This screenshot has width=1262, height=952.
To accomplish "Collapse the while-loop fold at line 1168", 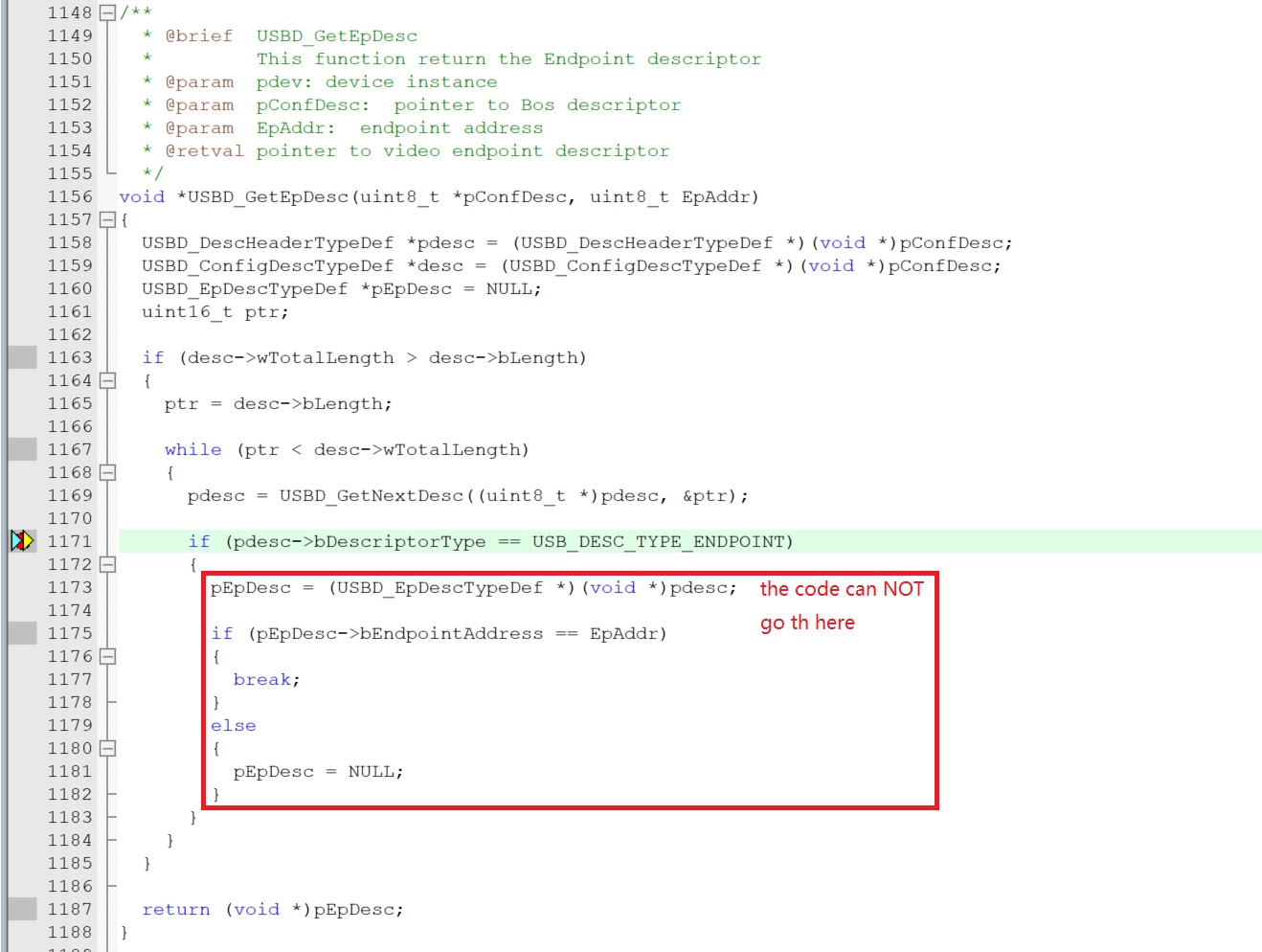I will coord(107,471).
